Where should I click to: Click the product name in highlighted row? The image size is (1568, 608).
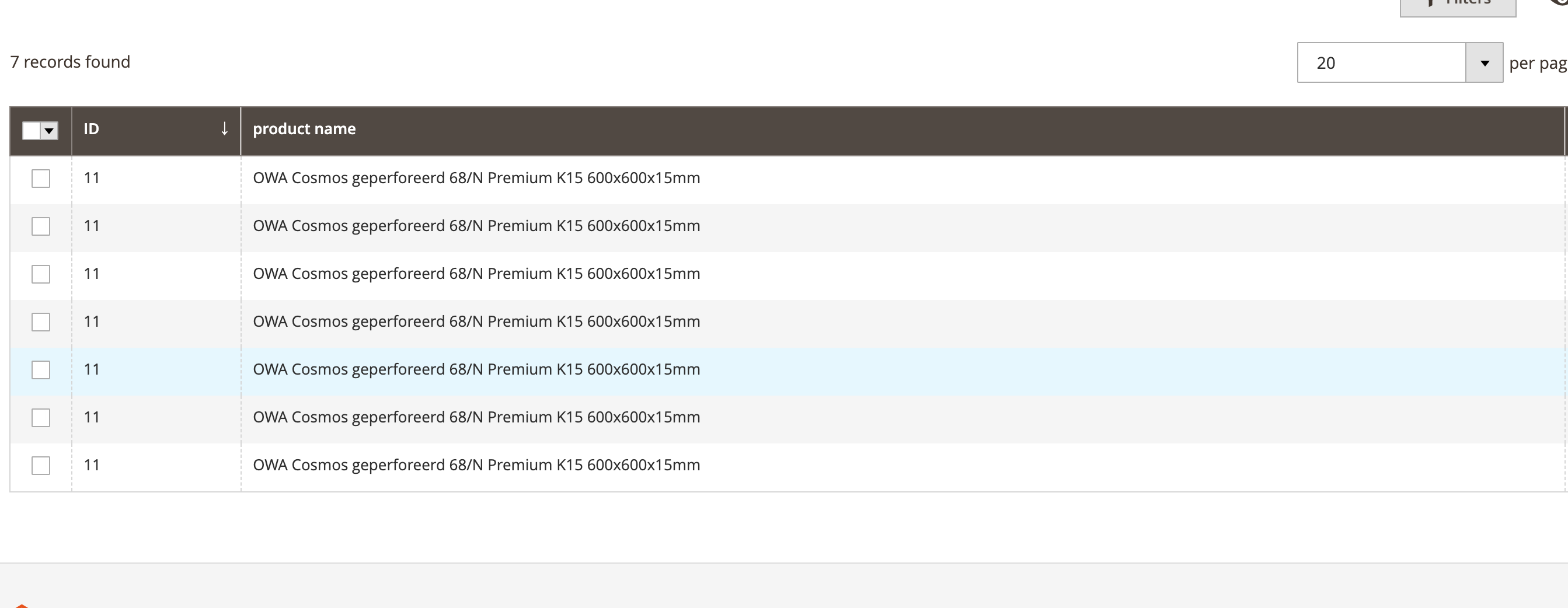(x=476, y=369)
